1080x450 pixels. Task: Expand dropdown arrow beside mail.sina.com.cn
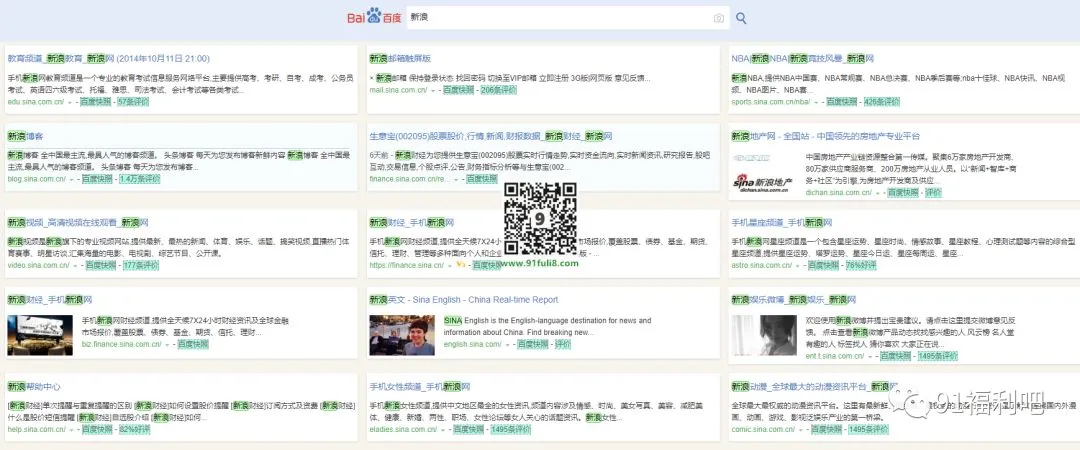(x=433, y=90)
